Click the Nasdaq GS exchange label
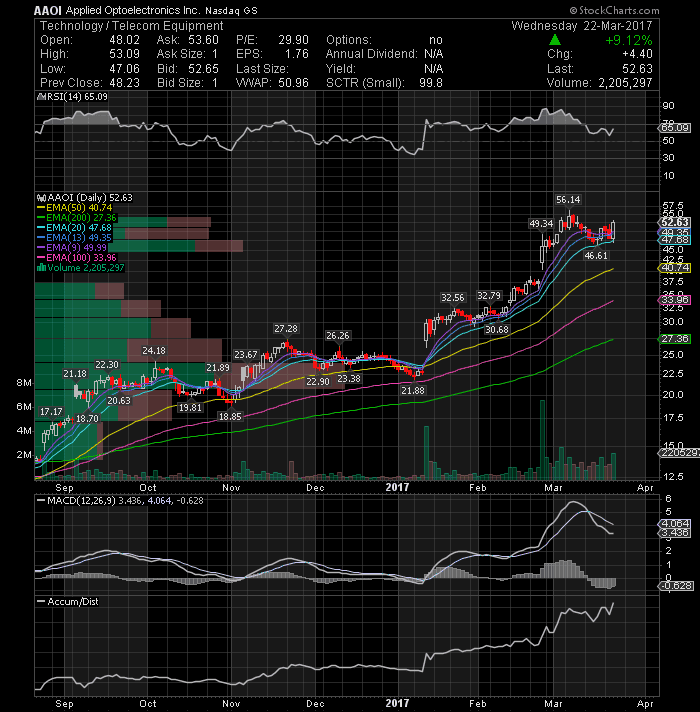 coord(231,10)
